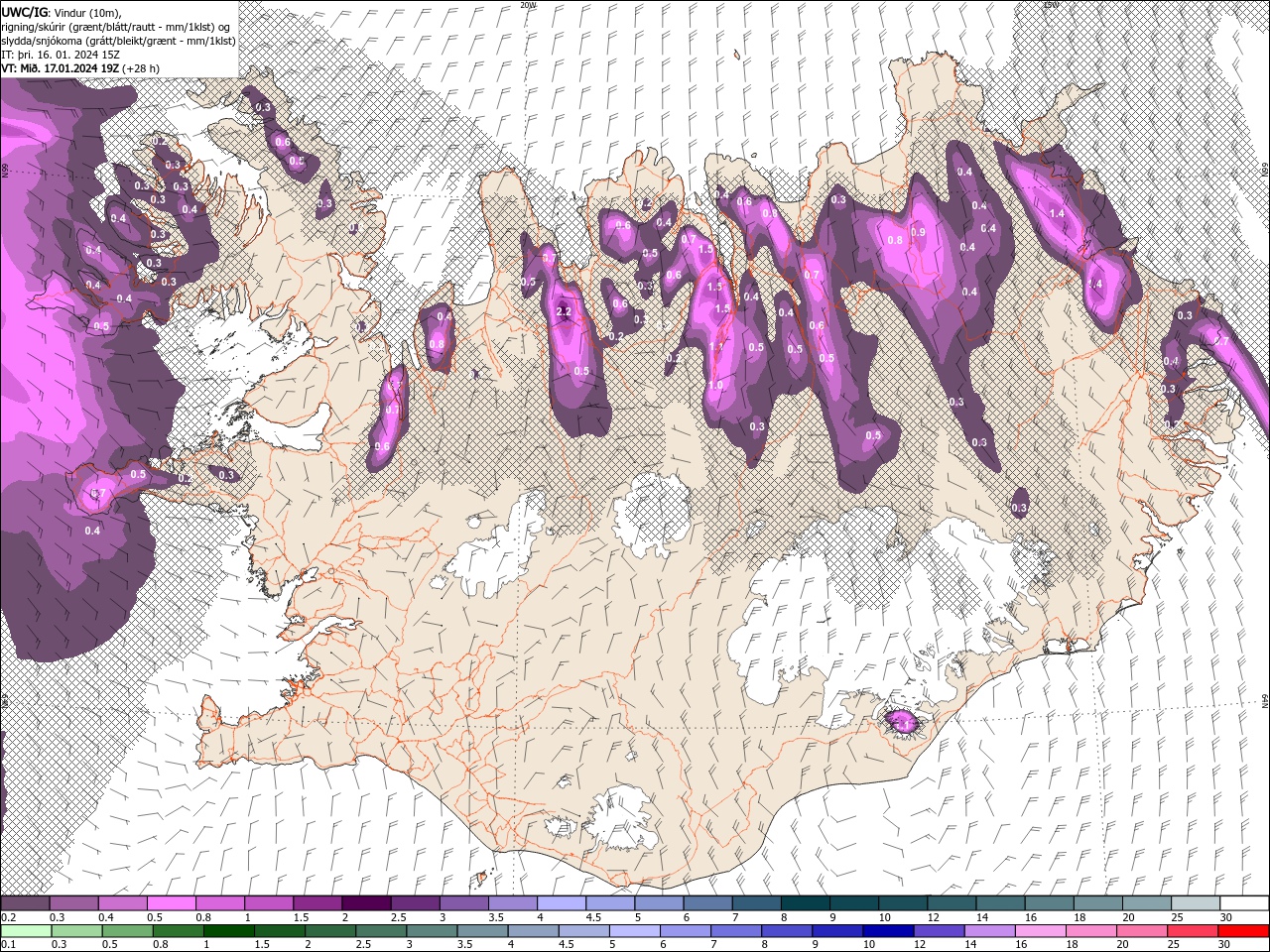Image resolution: width=1270 pixels, height=952 pixels.
Task: Select the pale gray snow swatch starting at 25
Action: point(1194,903)
